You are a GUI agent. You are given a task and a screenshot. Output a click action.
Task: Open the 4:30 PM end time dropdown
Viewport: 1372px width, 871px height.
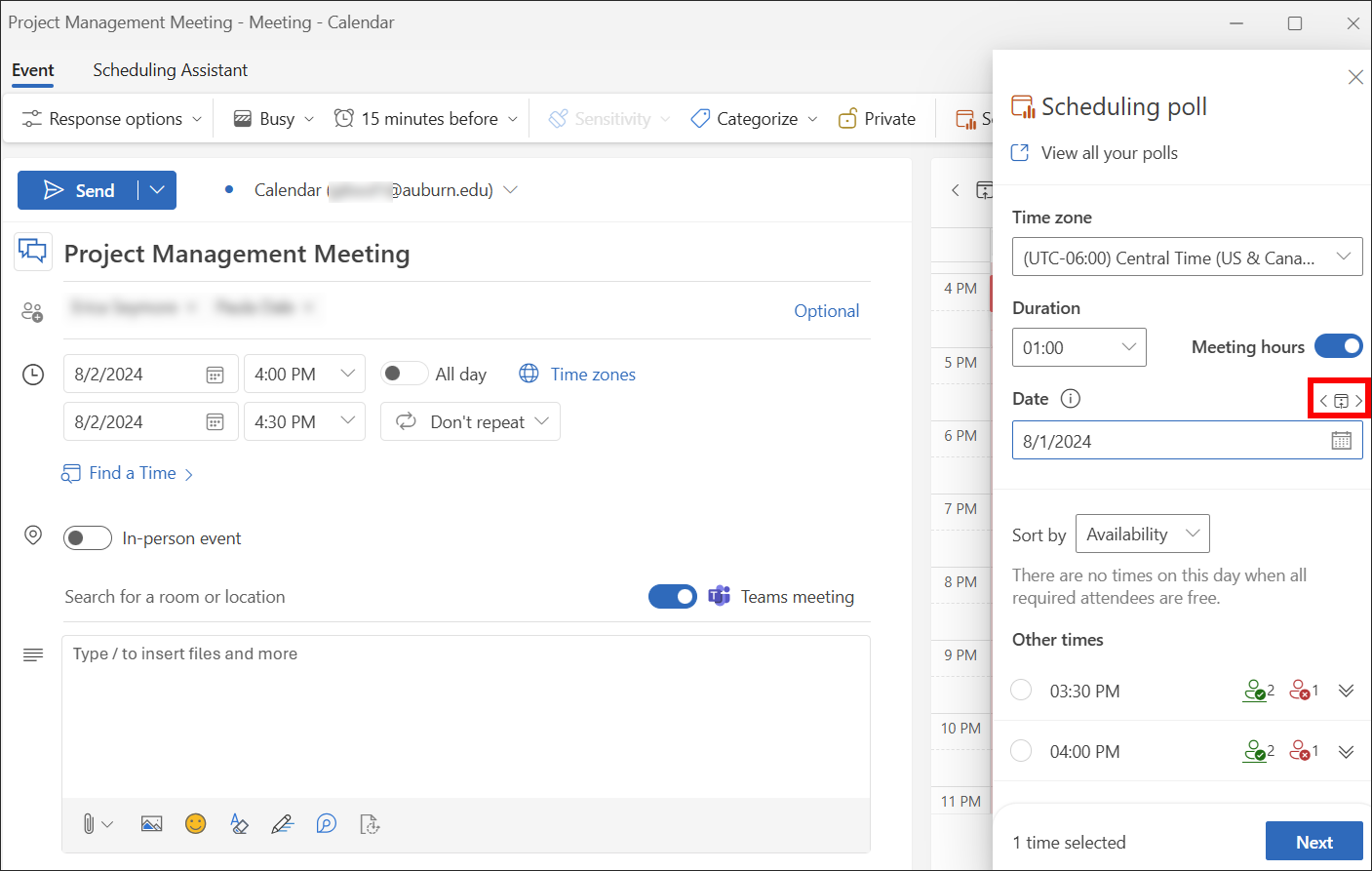304,421
